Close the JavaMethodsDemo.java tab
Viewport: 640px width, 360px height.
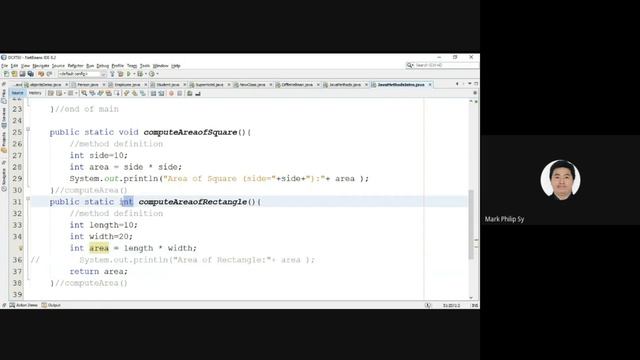click(430, 84)
